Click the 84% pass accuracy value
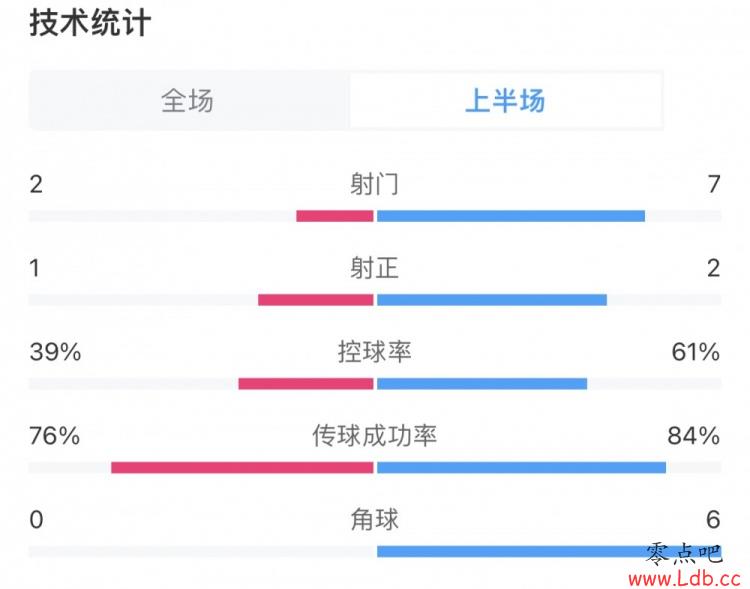 [694, 436]
